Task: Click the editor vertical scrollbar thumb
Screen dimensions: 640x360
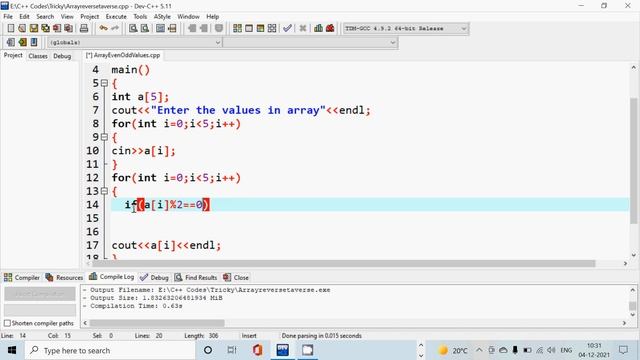Action: [633, 160]
